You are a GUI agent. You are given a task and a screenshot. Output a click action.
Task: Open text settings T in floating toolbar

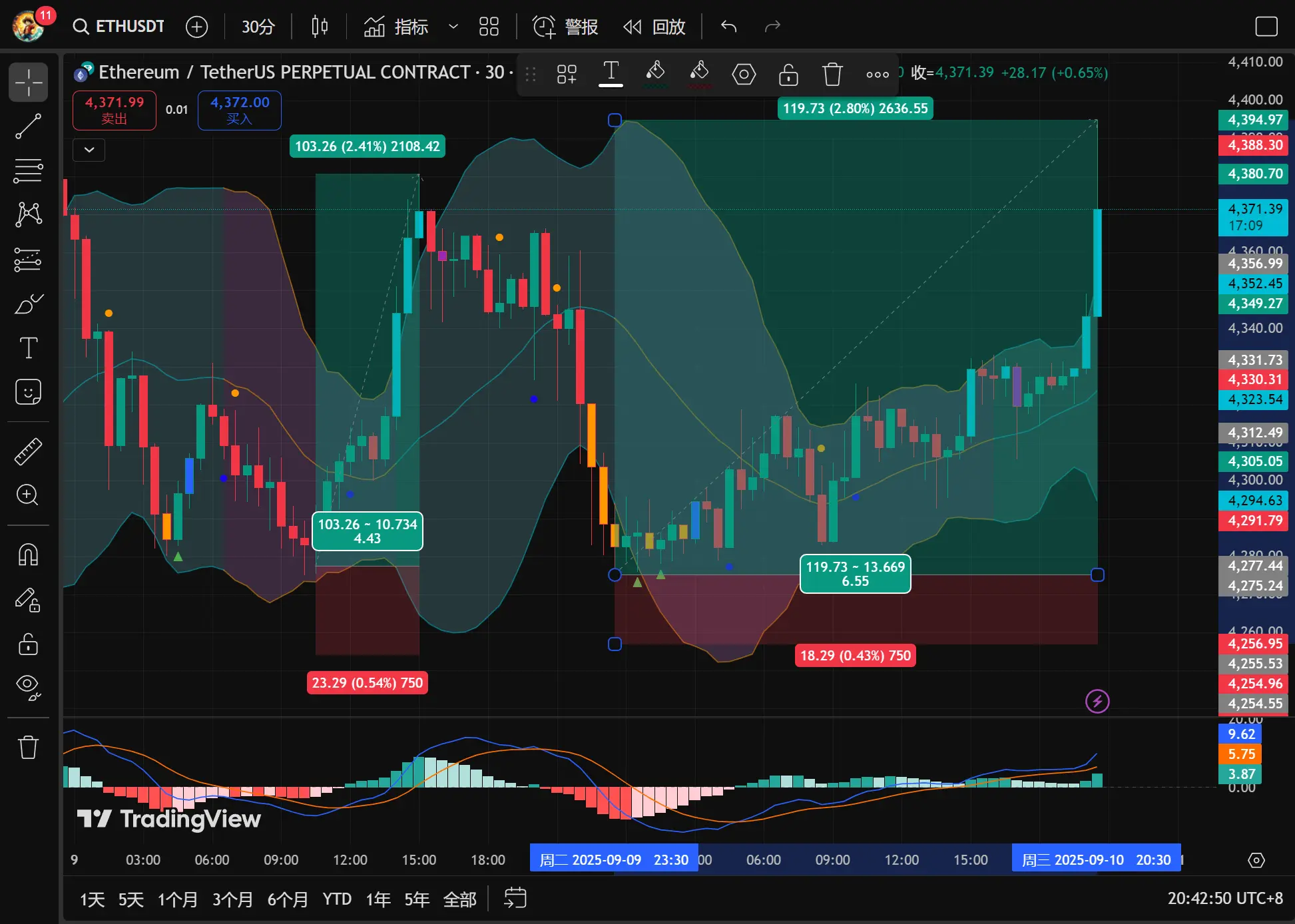coord(611,73)
